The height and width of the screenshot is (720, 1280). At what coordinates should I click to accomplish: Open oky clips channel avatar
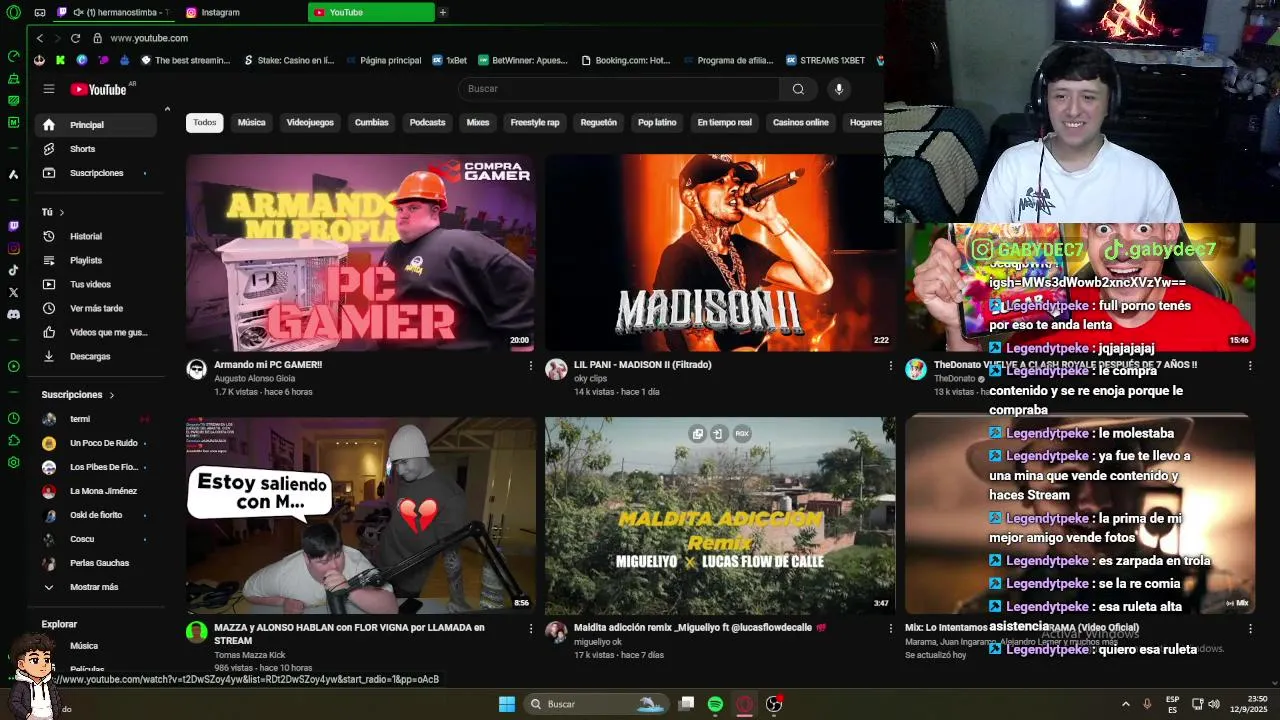coord(556,370)
